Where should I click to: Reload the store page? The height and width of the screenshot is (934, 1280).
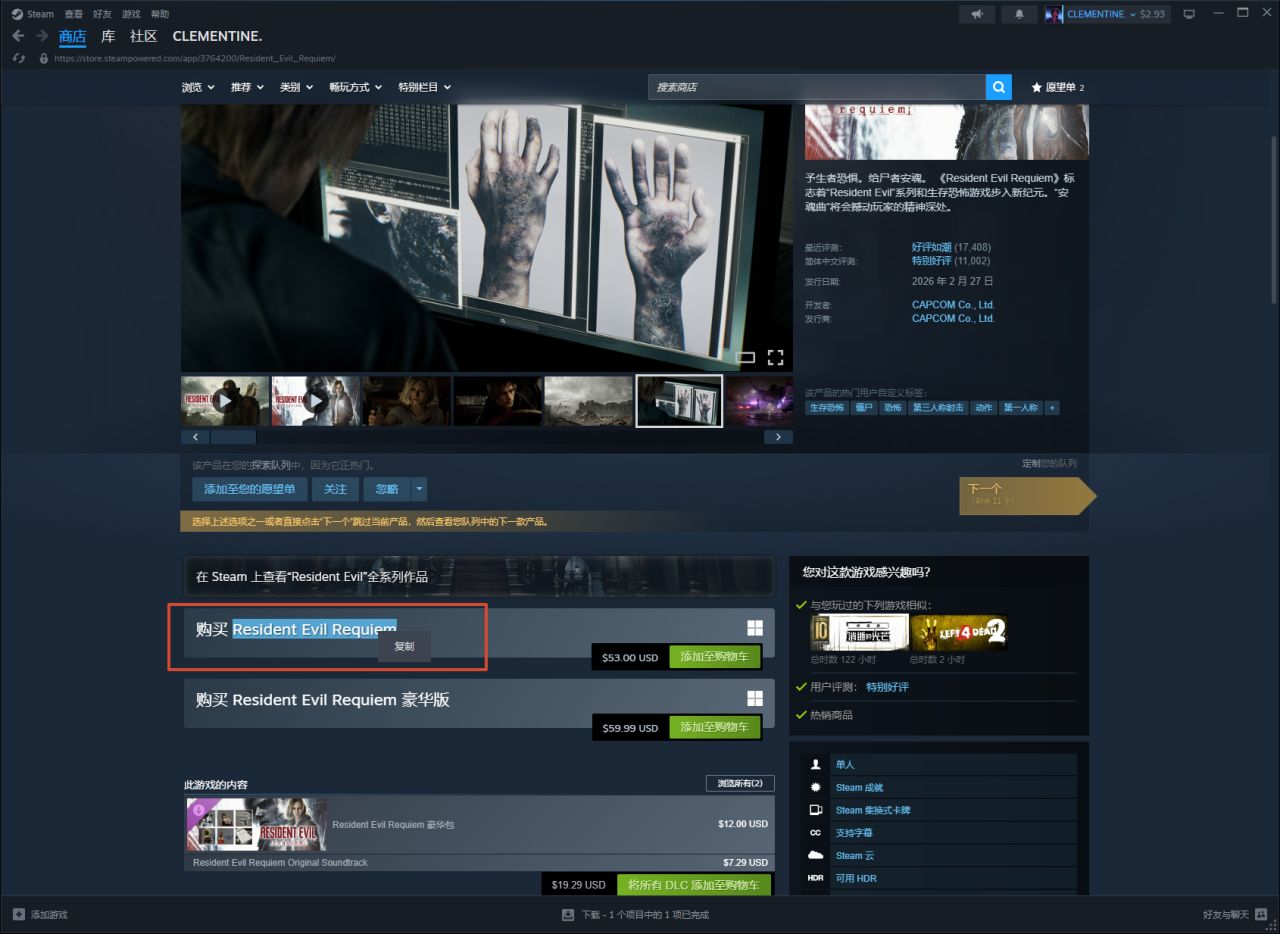(18, 58)
